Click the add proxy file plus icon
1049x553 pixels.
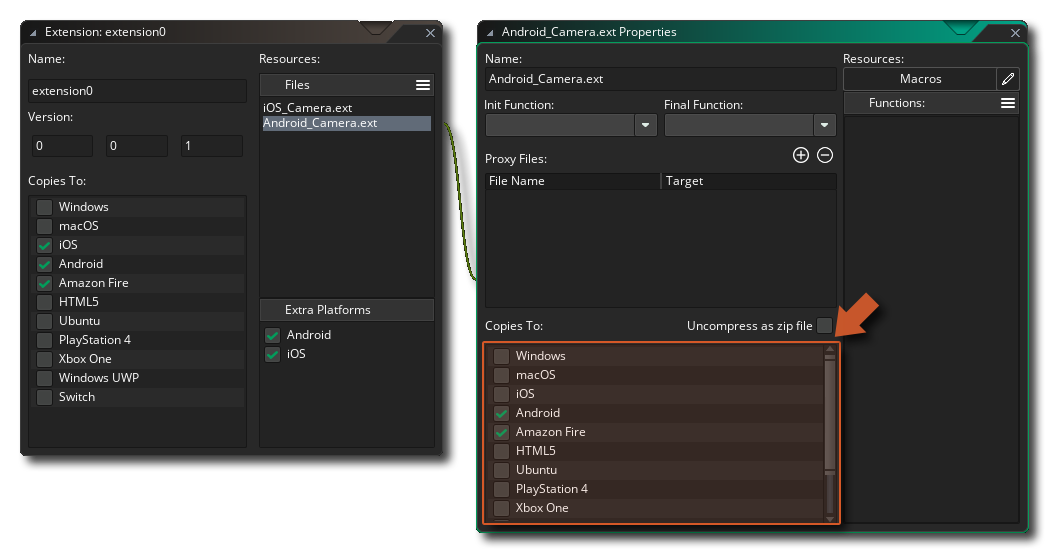point(800,155)
